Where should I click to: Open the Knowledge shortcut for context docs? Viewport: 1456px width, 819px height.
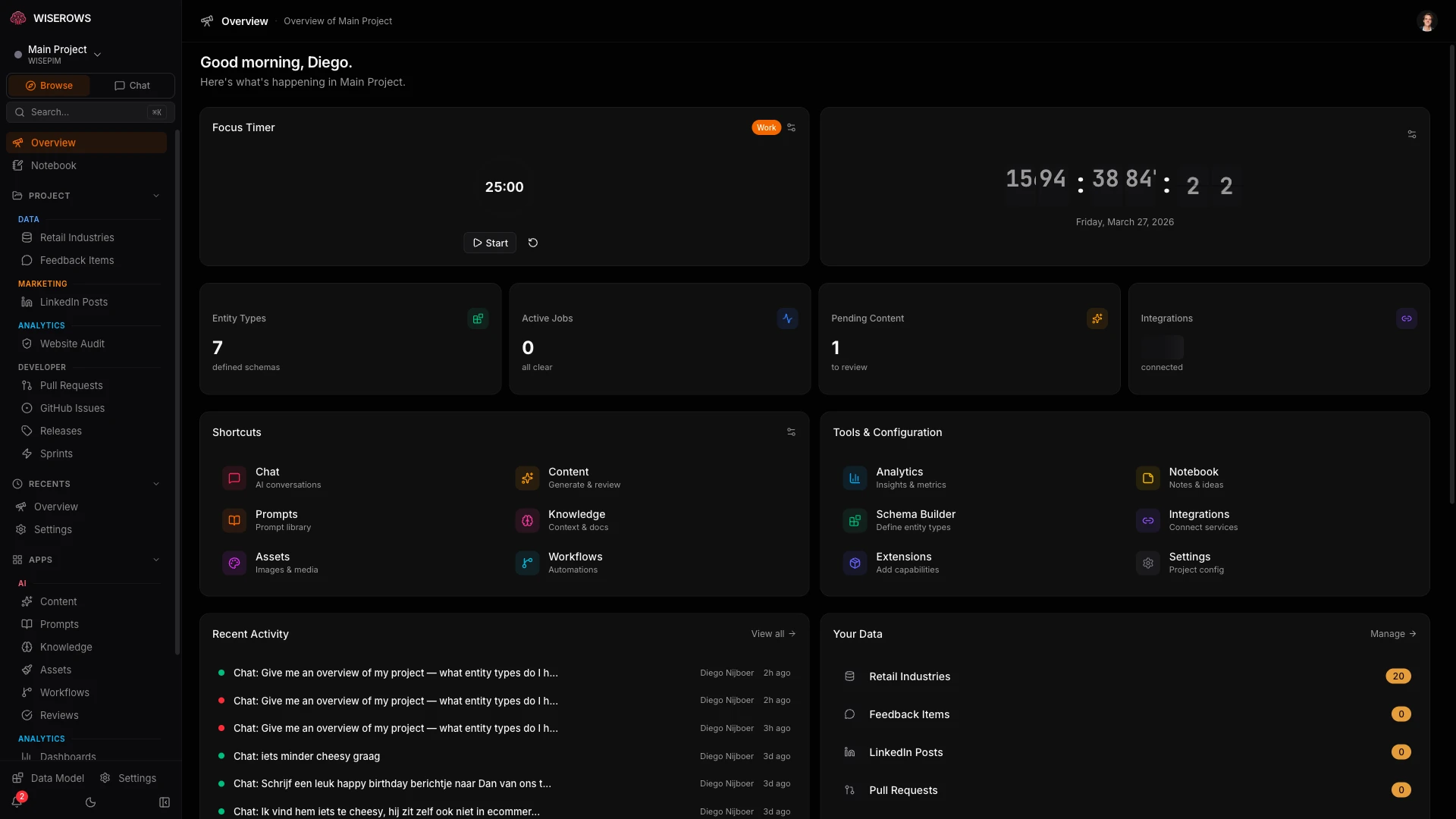[577, 520]
